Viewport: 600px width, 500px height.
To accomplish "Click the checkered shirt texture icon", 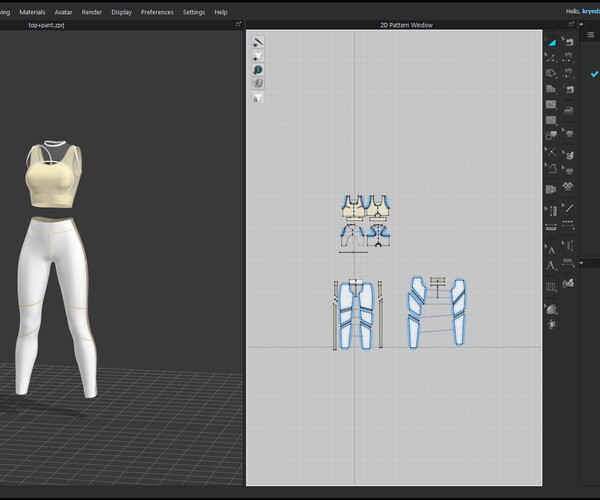I will click(x=568, y=186).
